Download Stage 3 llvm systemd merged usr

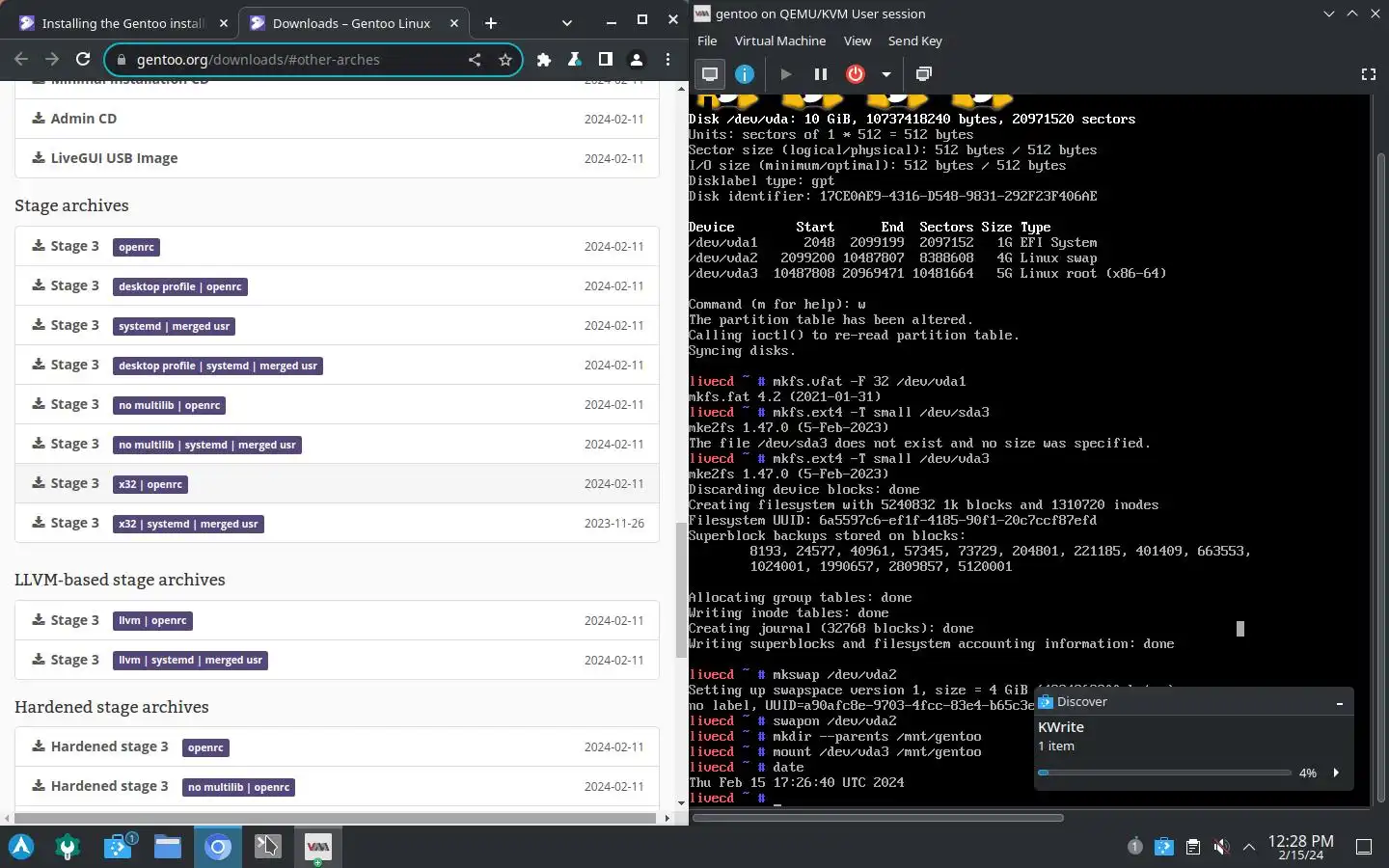coord(337,661)
